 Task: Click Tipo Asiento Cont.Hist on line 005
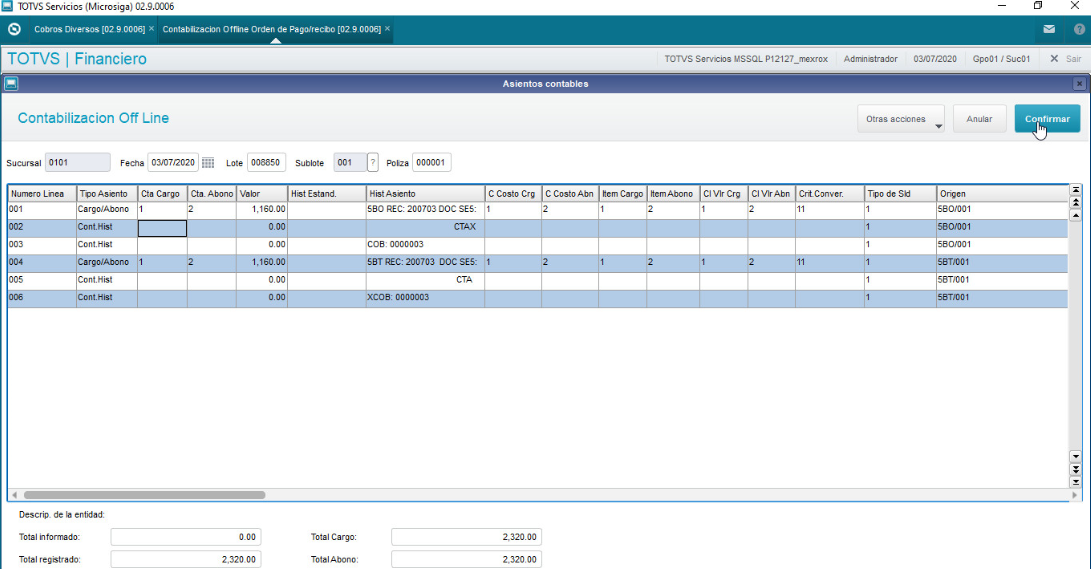point(106,280)
